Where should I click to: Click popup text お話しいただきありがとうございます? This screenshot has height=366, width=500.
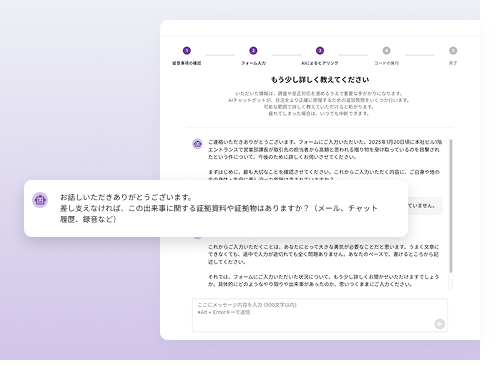coord(126,197)
